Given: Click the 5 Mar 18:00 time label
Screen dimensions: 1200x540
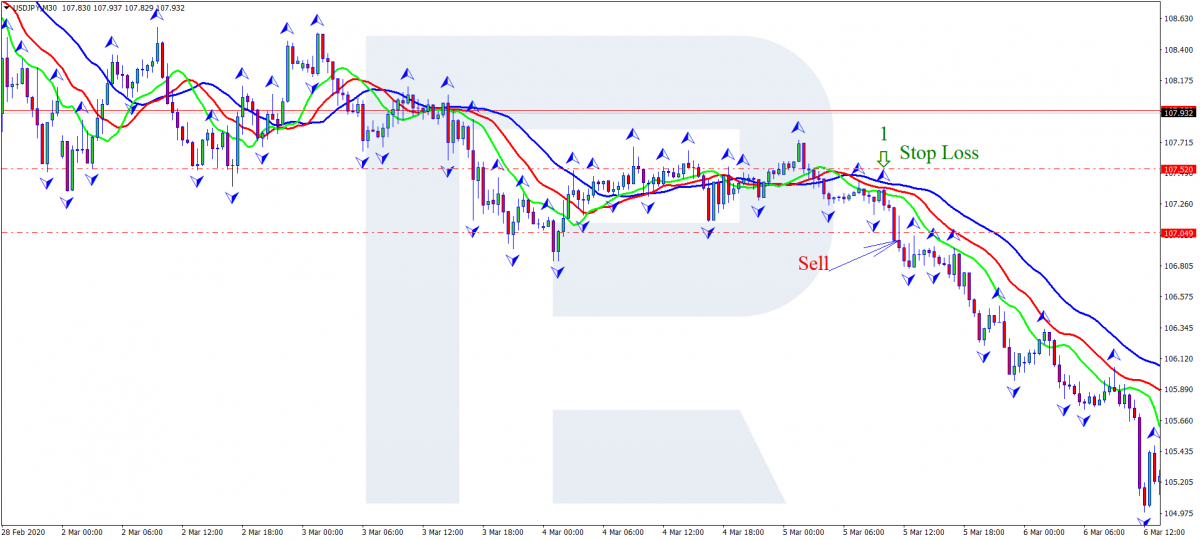Looking at the screenshot, I should 985,533.
